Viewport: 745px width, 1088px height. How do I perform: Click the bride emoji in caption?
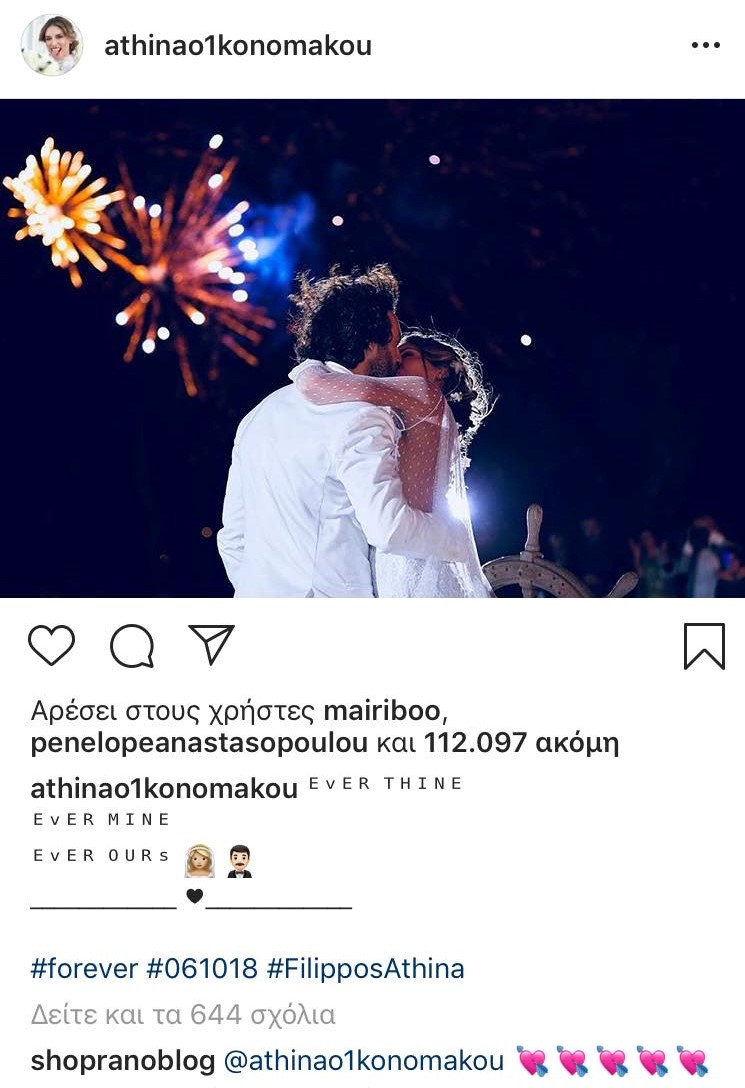point(200,860)
